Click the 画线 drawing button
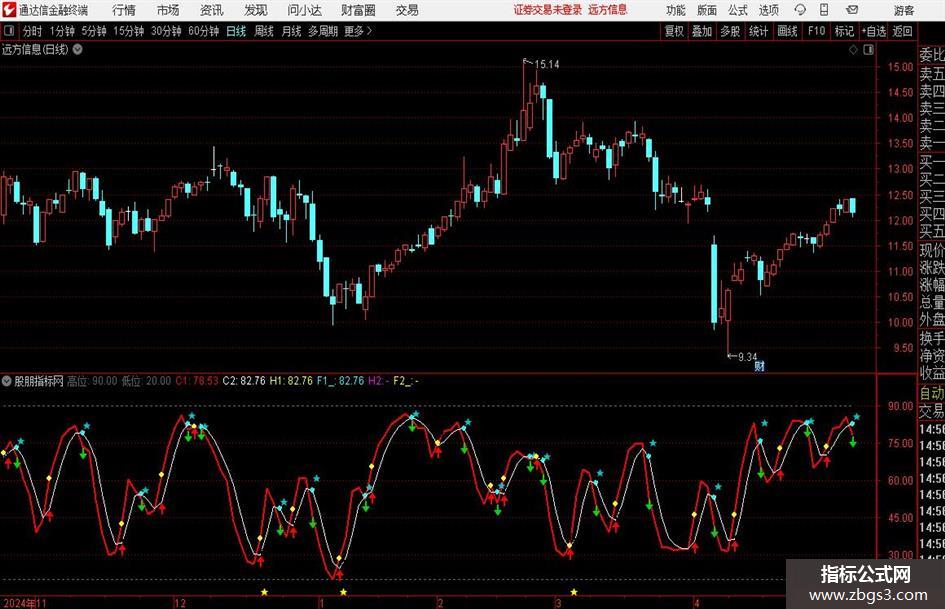The height and width of the screenshot is (609, 945). (787, 31)
